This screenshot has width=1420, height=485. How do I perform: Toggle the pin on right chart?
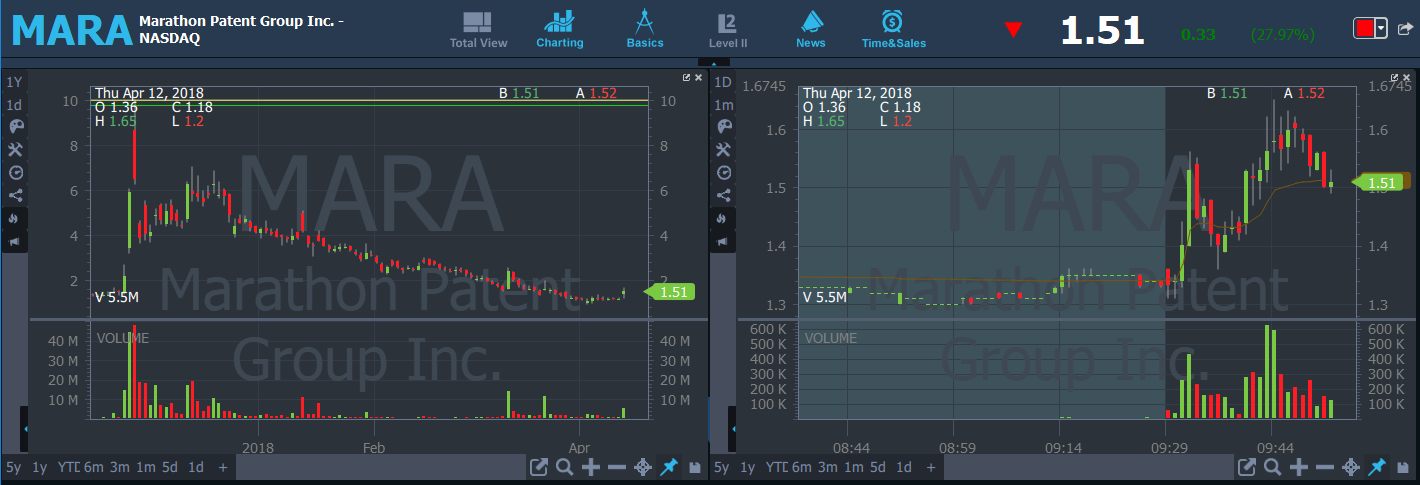tap(1377, 467)
